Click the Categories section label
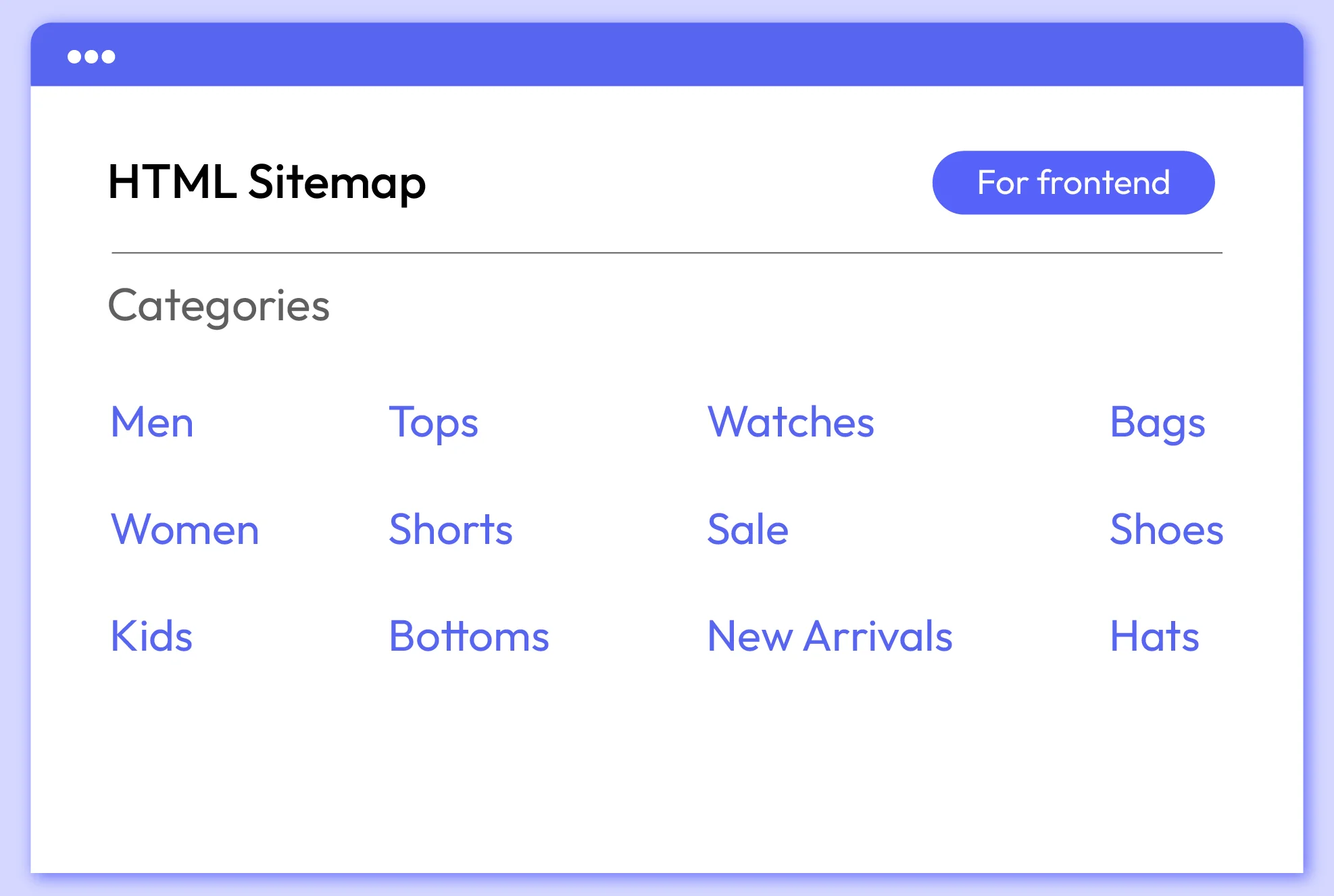 [x=219, y=305]
